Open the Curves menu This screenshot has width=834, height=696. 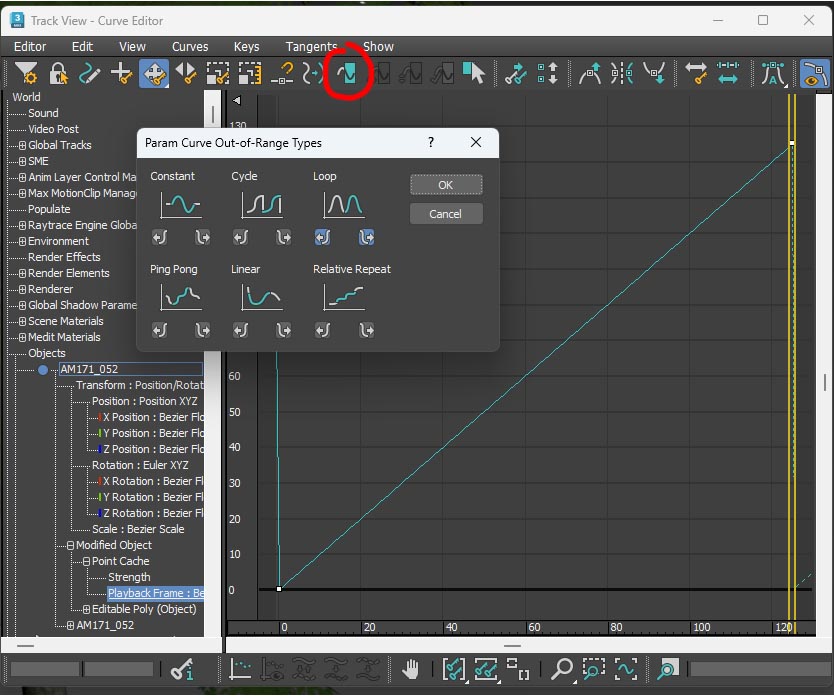[x=190, y=46]
